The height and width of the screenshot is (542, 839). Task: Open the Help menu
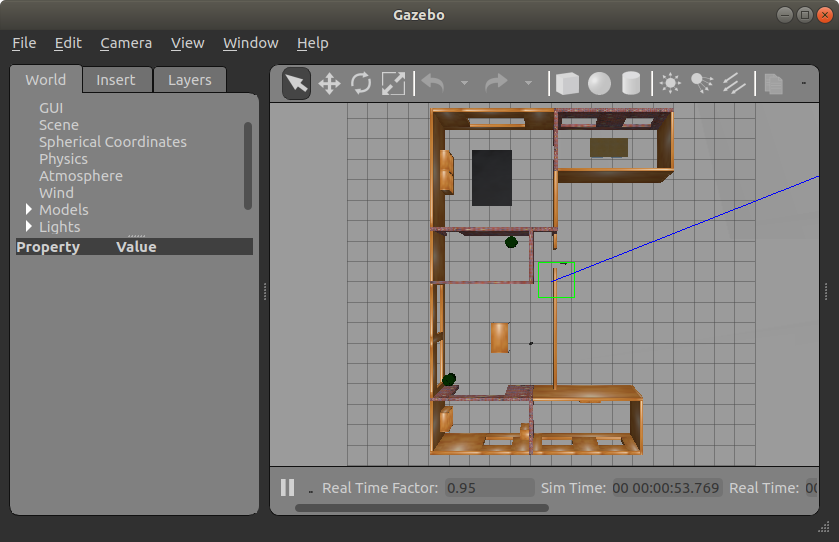312,43
